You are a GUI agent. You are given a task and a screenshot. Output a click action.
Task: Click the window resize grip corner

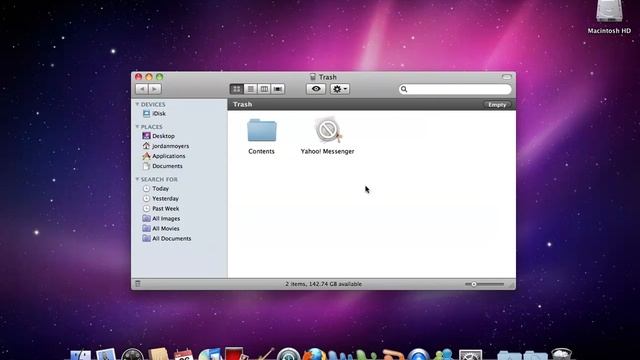pyautogui.click(x=512, y=286)
